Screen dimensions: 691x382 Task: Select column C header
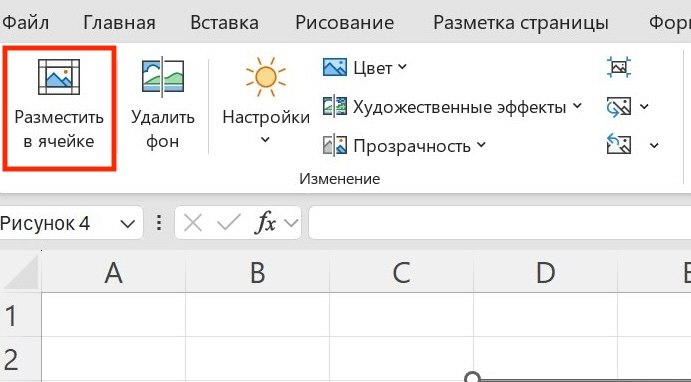tap(401, 273)
